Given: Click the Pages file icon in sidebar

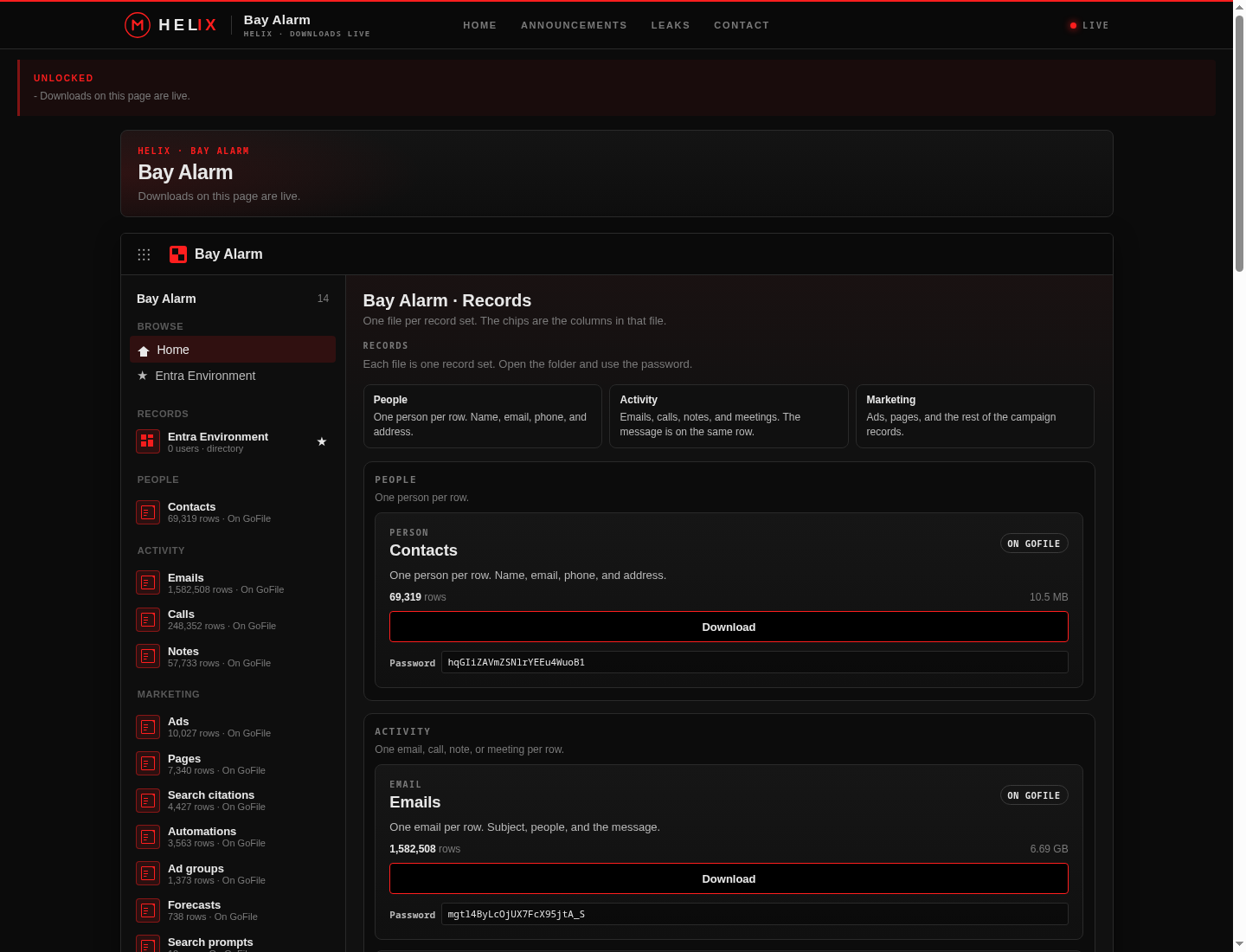Looking at the screenshot, I should point(148,763).
